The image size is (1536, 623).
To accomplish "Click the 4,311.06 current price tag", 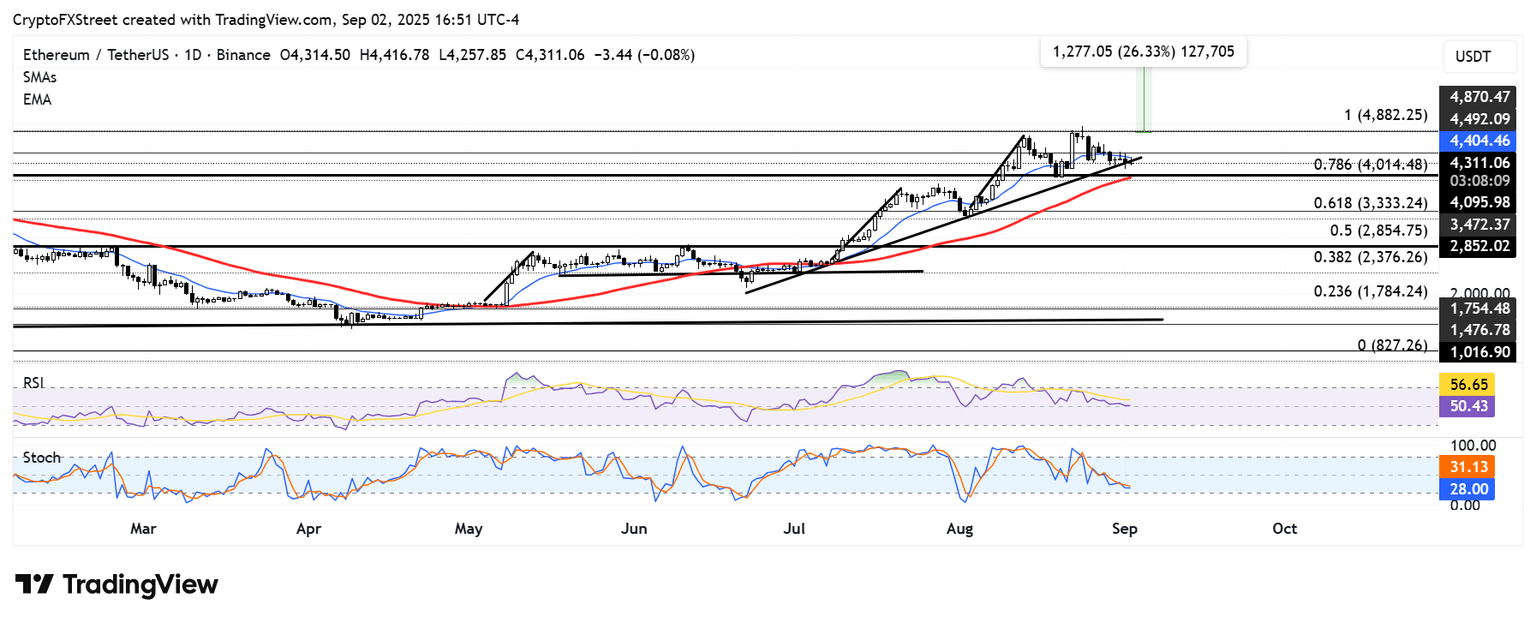I will tap(1476, 163).
